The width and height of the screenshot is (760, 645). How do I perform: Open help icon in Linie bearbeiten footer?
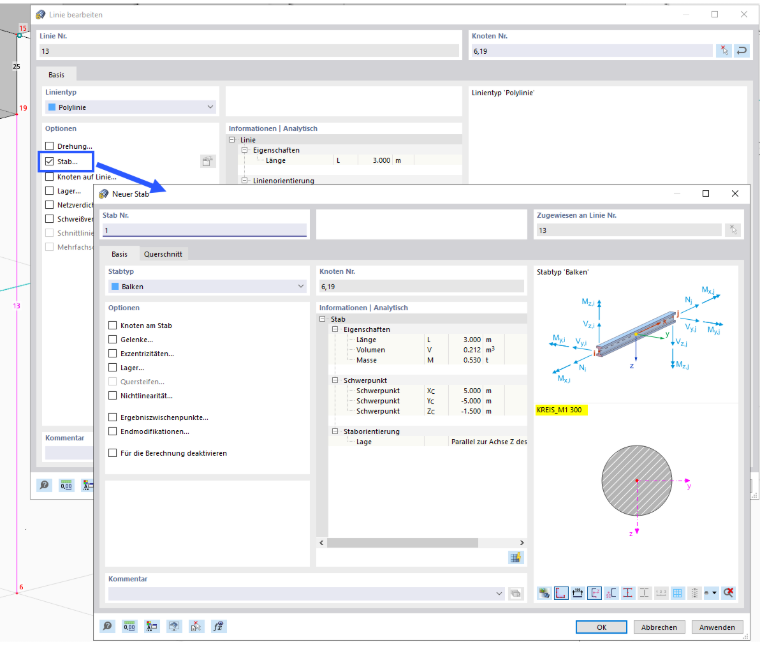[x=44, y=485]
